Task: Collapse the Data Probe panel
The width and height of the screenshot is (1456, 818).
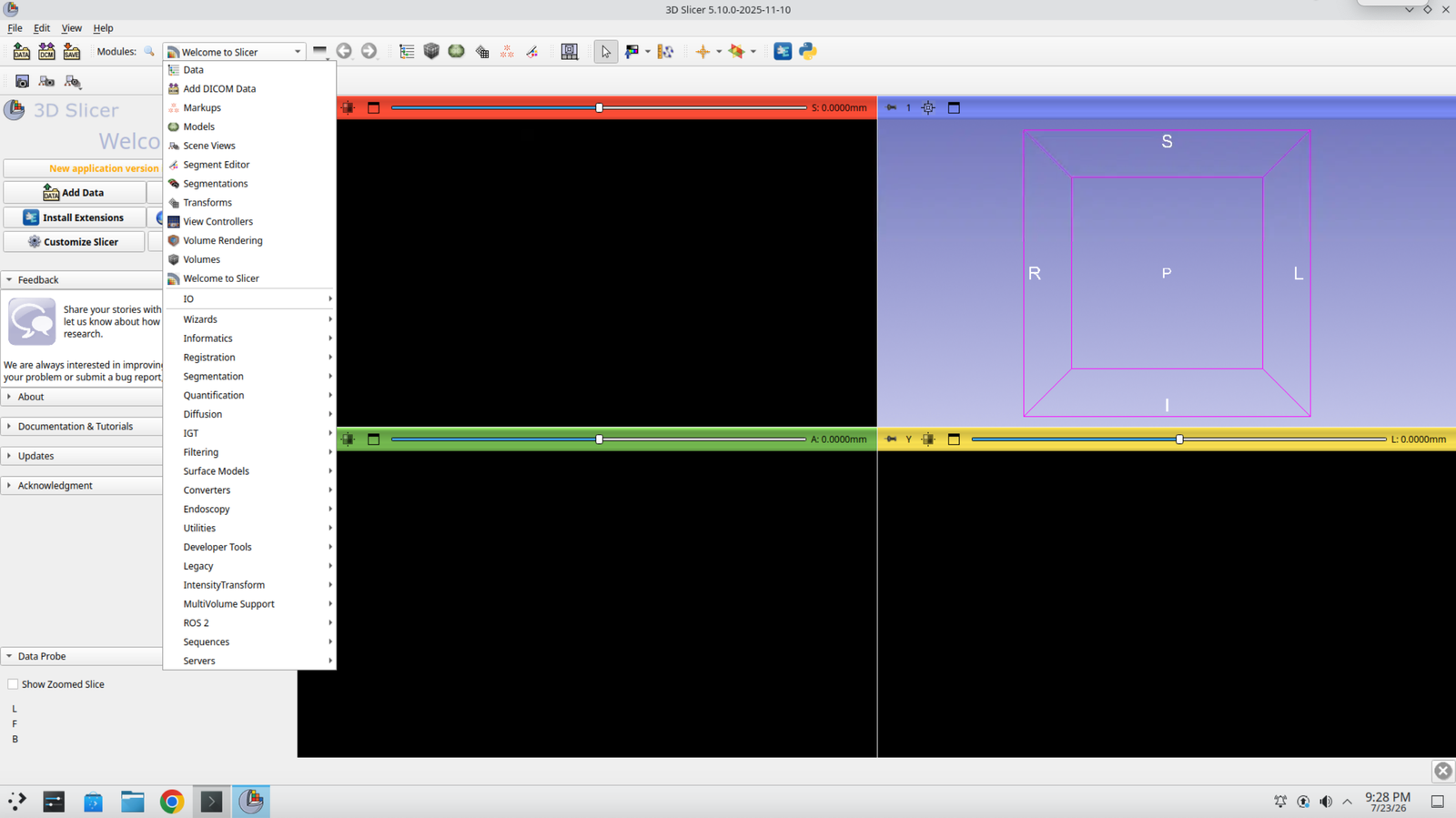Action: [82, 656]
